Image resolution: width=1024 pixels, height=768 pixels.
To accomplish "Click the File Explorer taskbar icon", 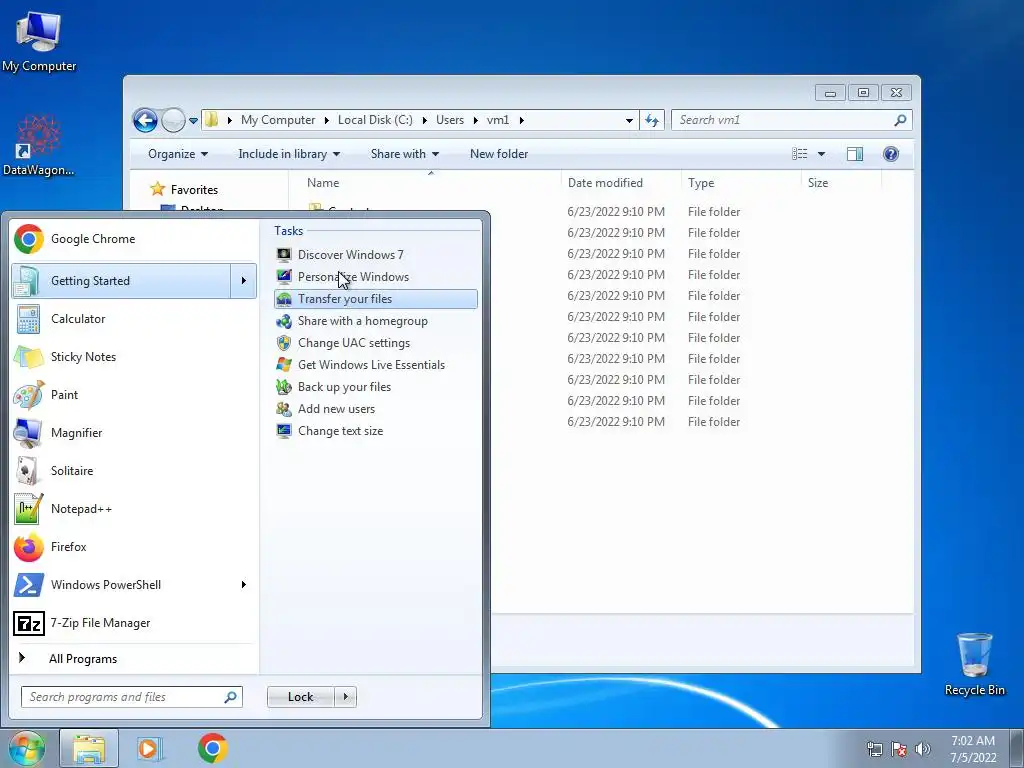I will coord(89,748).
